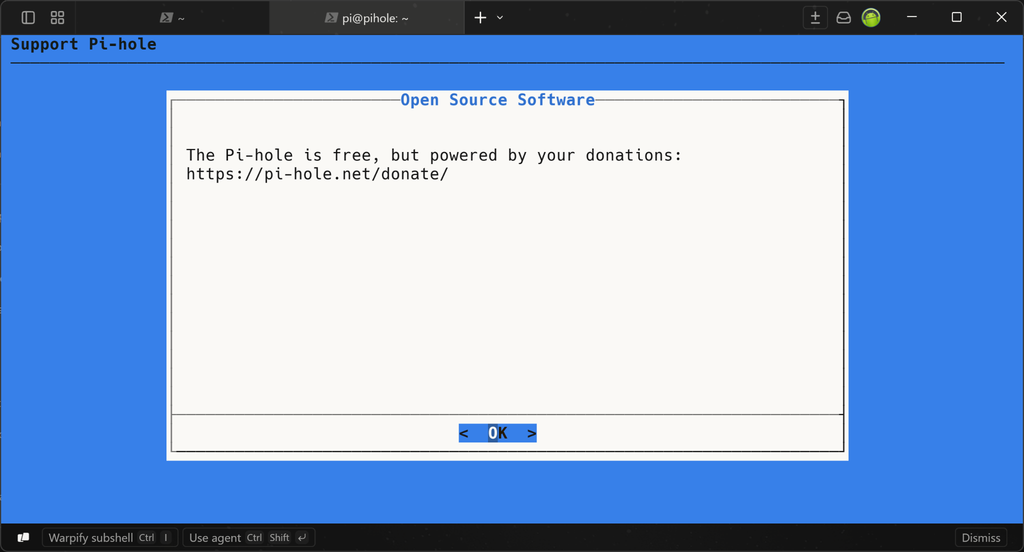
Task: Dismiss the bottom banner
Action: (x=981, y=538)
